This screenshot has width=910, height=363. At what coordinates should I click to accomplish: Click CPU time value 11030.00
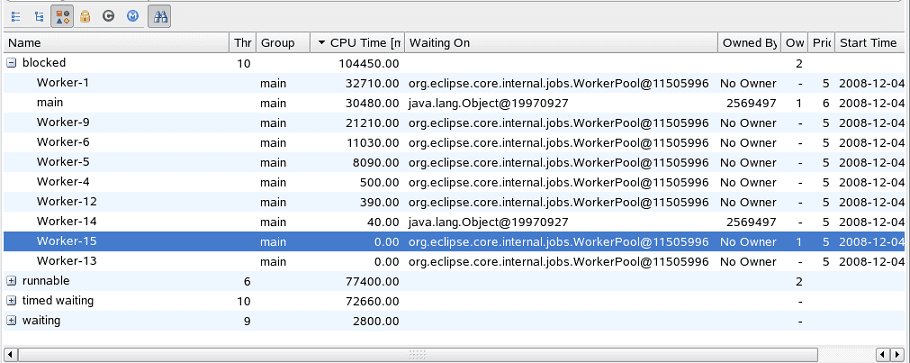pos(372,142)
